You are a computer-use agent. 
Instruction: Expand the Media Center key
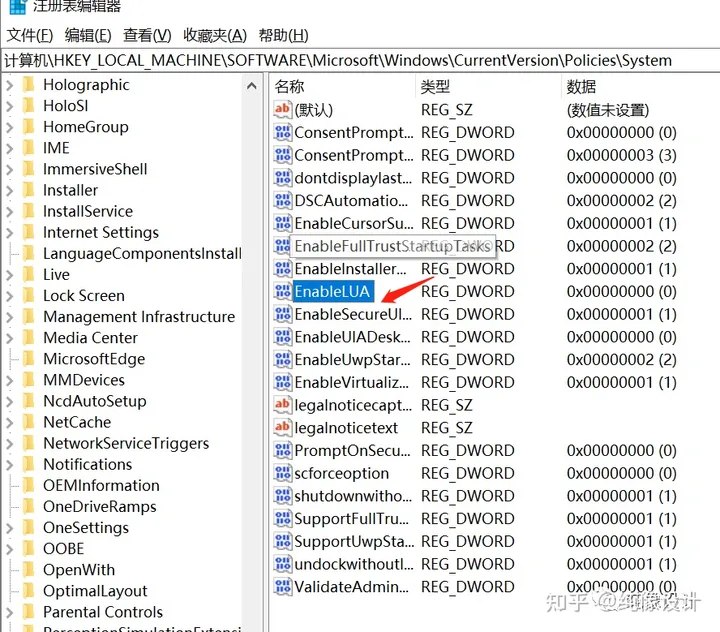pyautogui.click(x=10, y=339)
